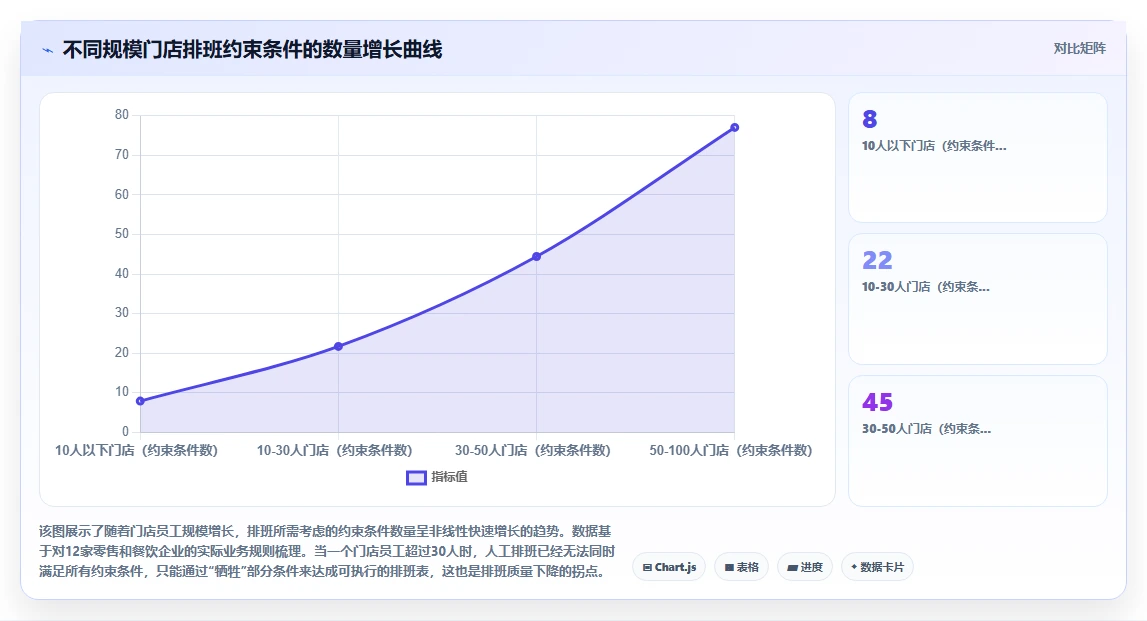Click the icon inside the Chart.js tag
1147x621 pixels.
[x=647, y=567]
